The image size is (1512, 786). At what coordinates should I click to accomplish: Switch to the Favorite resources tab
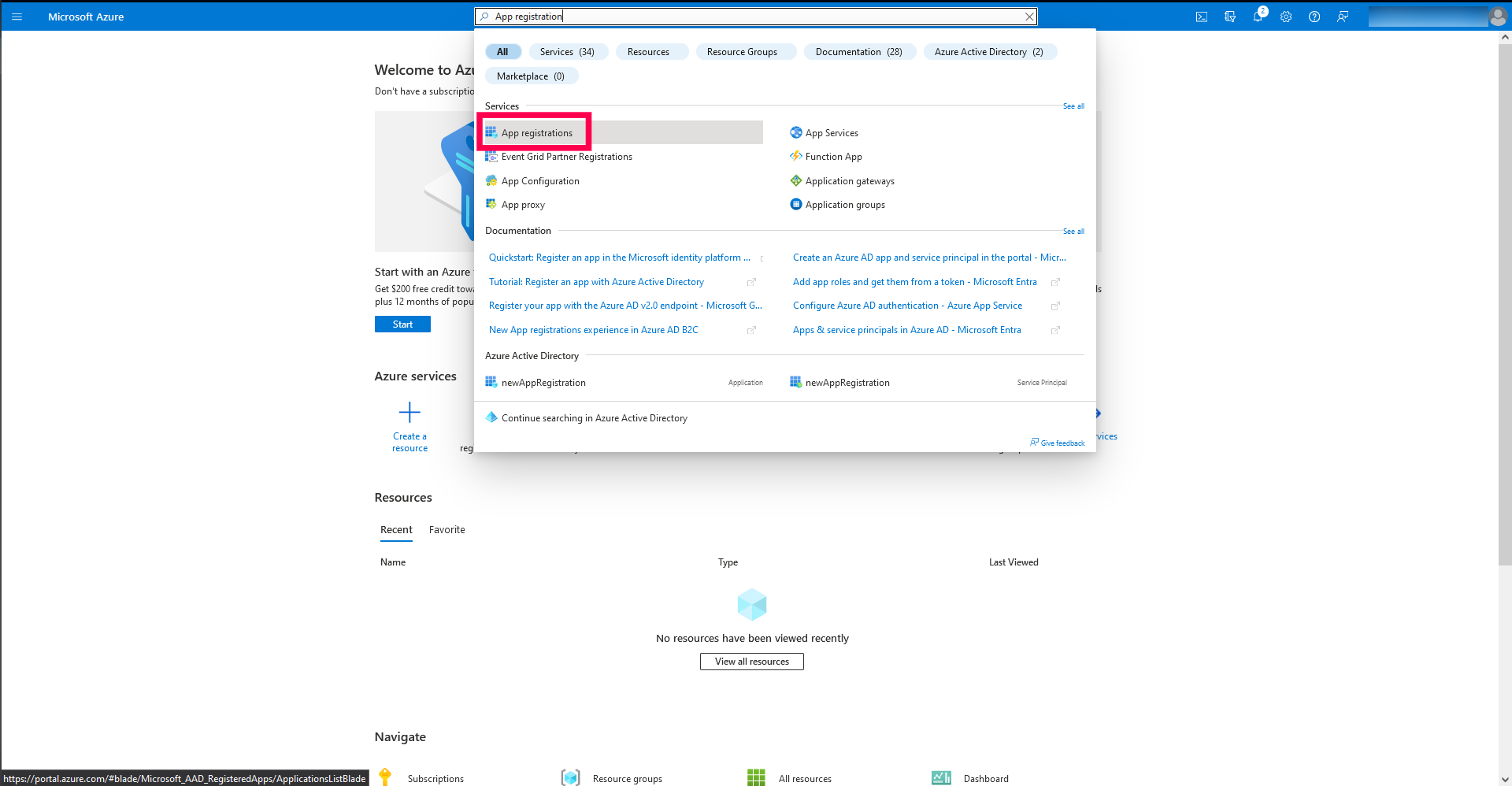pyautogui.click(x=447, y=529)
